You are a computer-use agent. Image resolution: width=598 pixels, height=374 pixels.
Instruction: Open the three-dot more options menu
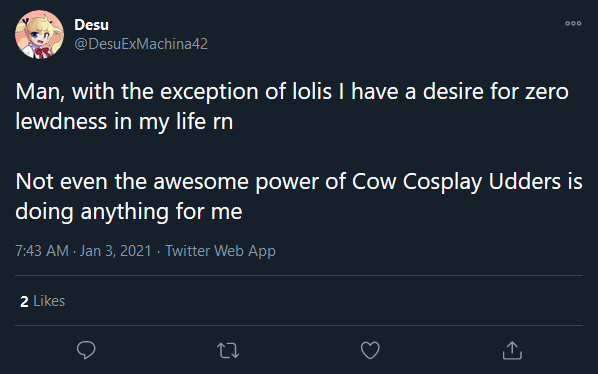pyautogui.click(x=573, y=23)
